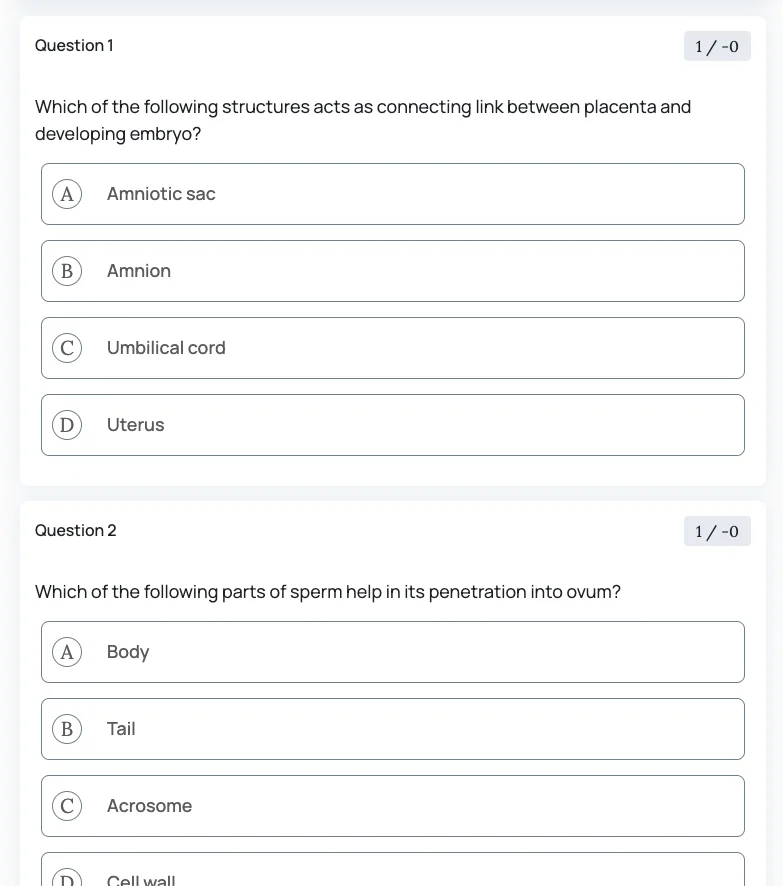Choose letter B circle next to Tail
Image resolution: width=783 pixels, height=886 pixels.
click(67, 729)
